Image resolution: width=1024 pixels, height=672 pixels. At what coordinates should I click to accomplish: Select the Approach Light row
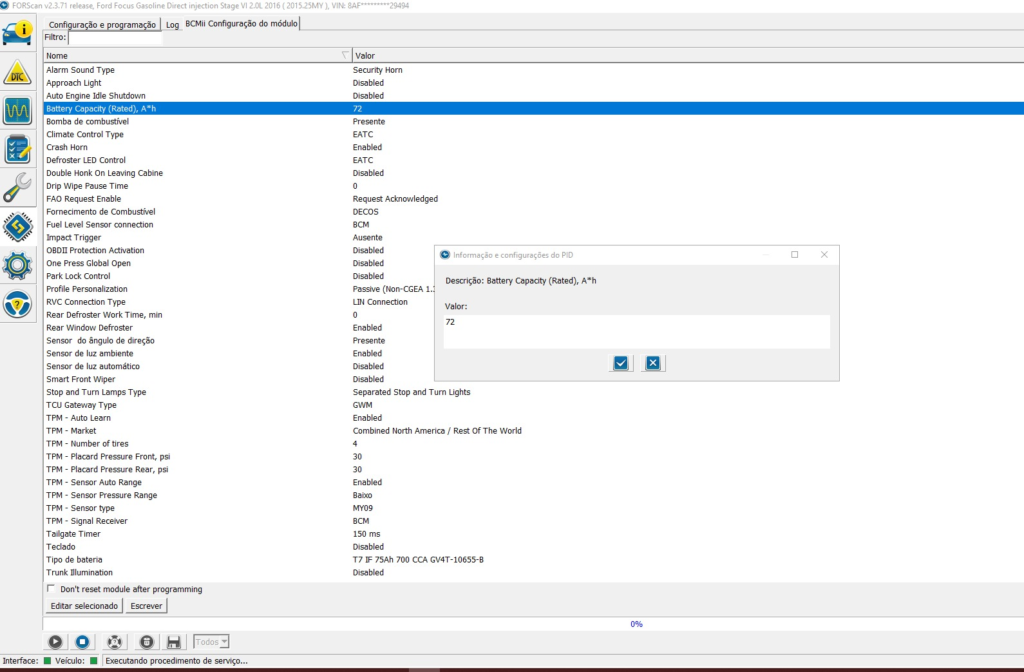pyautogui.click(x=534, y=83)
